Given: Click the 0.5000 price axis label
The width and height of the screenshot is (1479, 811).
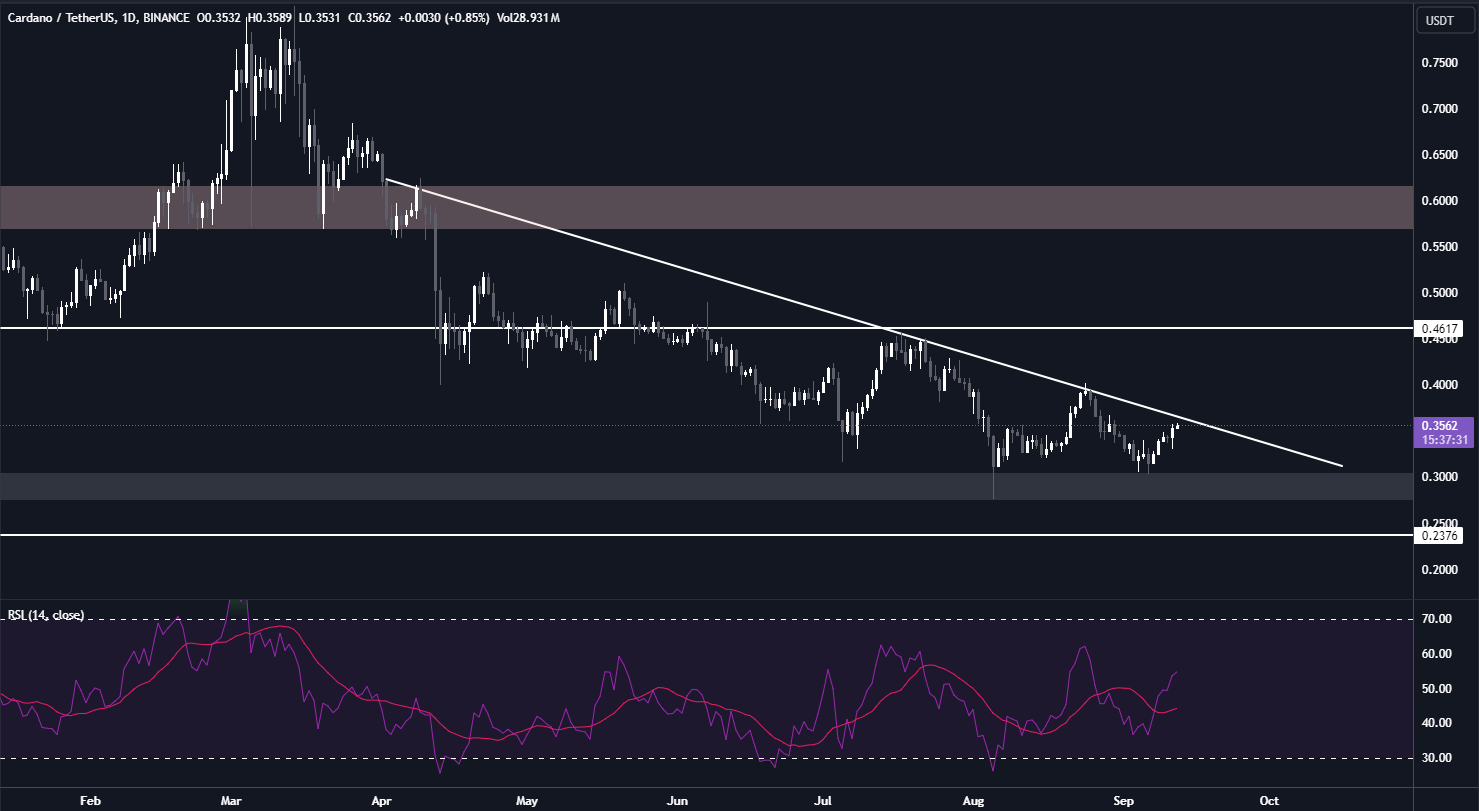Looking at the screenshot, I should (x=1440, y=293).
